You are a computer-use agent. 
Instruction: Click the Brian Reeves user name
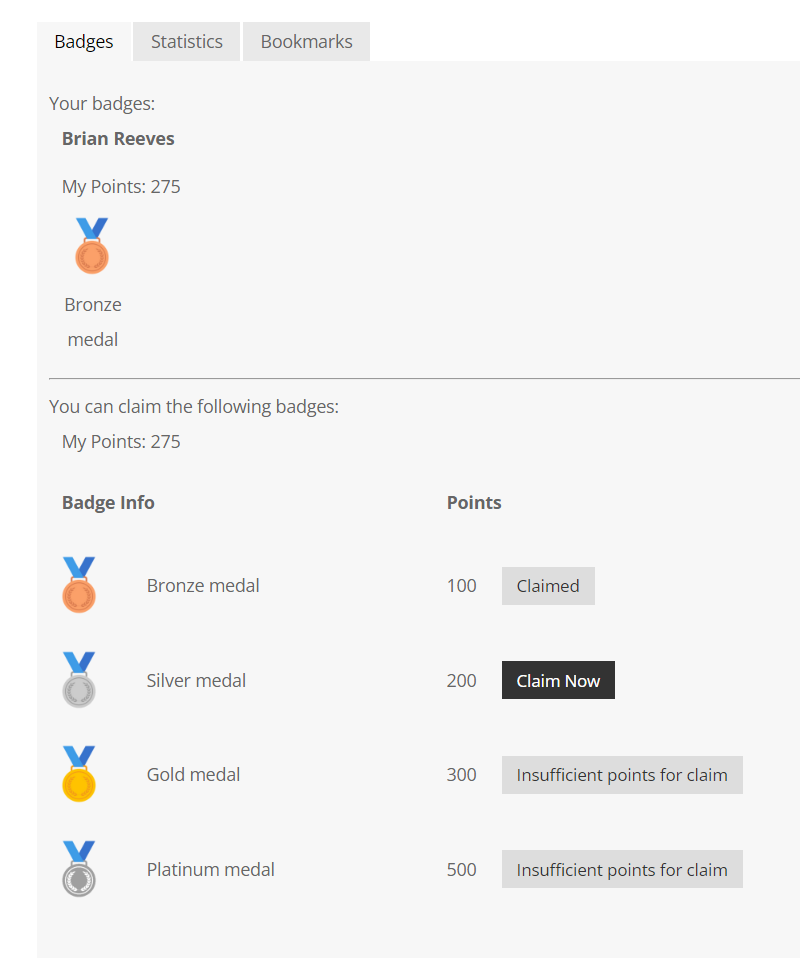tap(118, 139)
